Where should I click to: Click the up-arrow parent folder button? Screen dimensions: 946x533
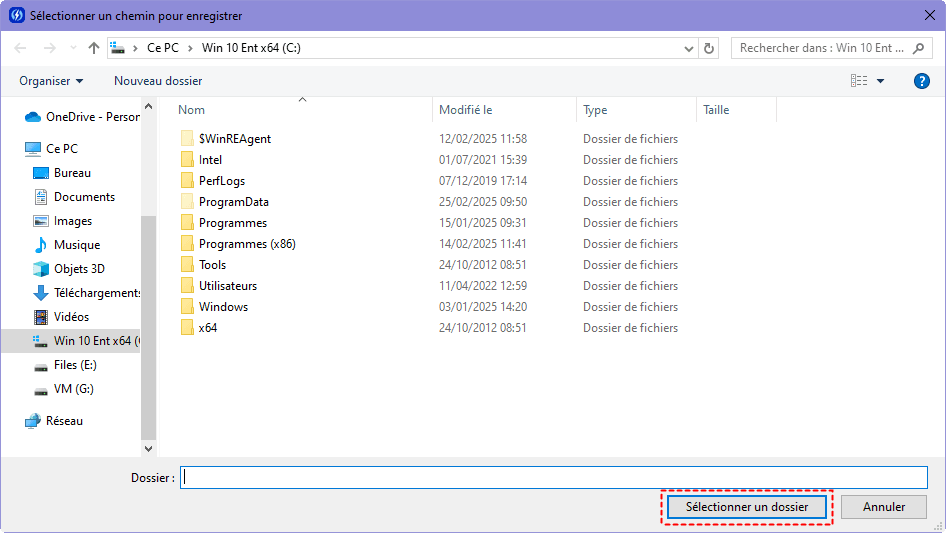click(x=94, y=48)
